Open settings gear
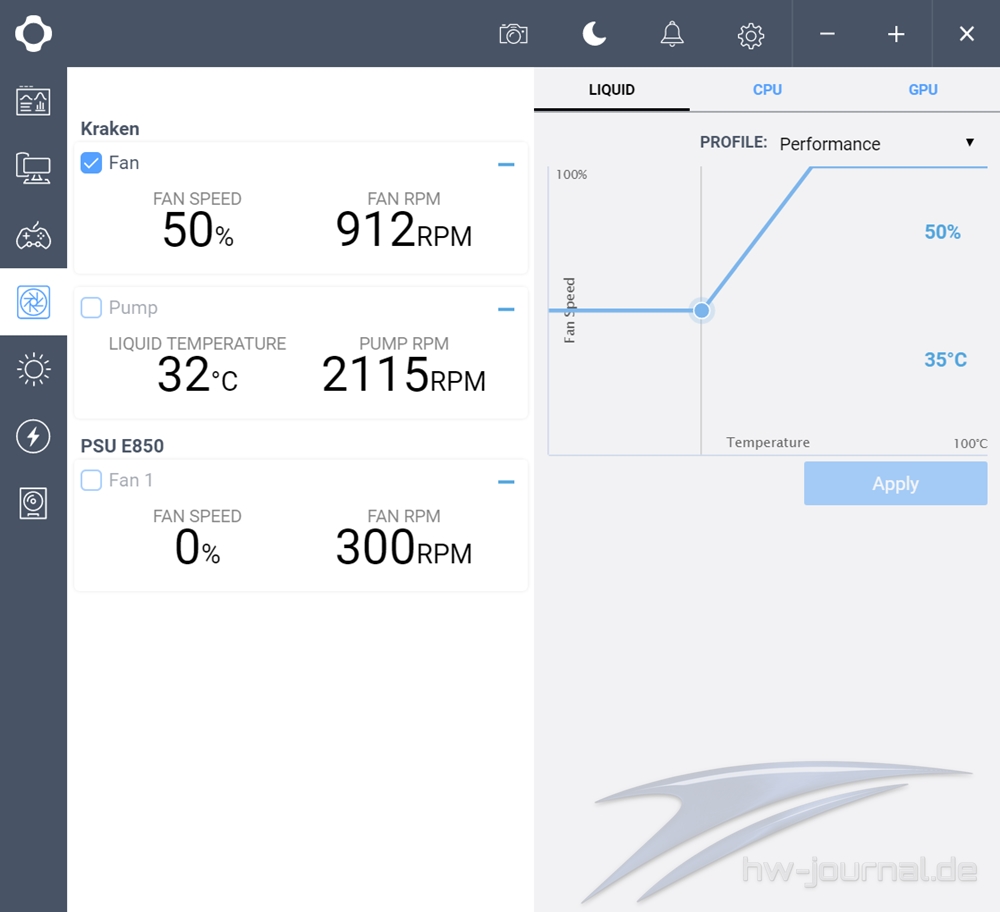The width and height of the screenshot is (1000, 912). click(x=751, y=36)
